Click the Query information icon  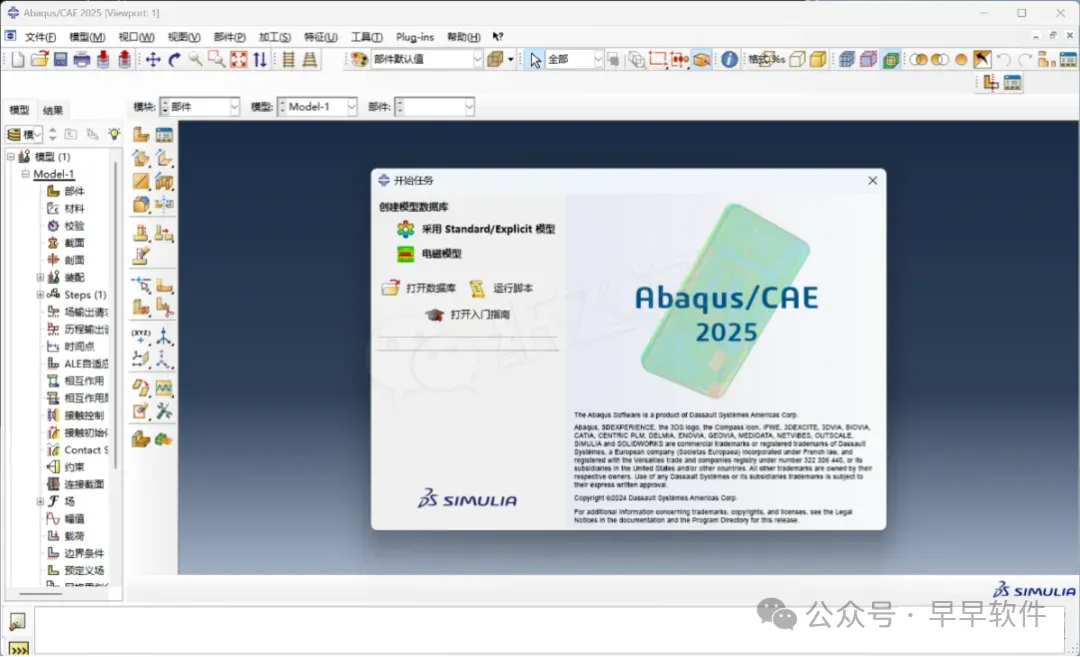tap(729, 60)
